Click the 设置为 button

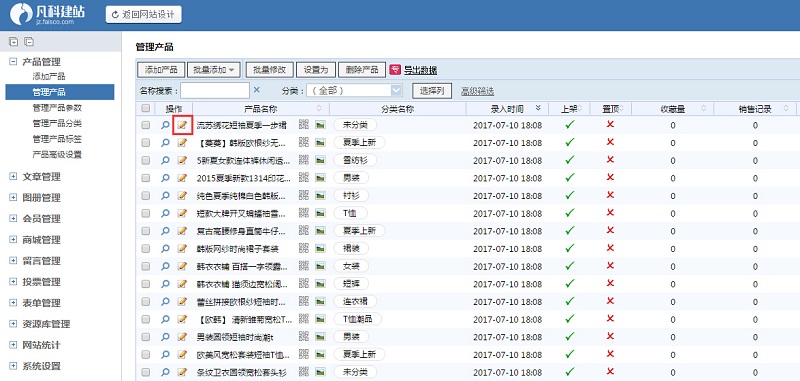[x=315, y=70]
